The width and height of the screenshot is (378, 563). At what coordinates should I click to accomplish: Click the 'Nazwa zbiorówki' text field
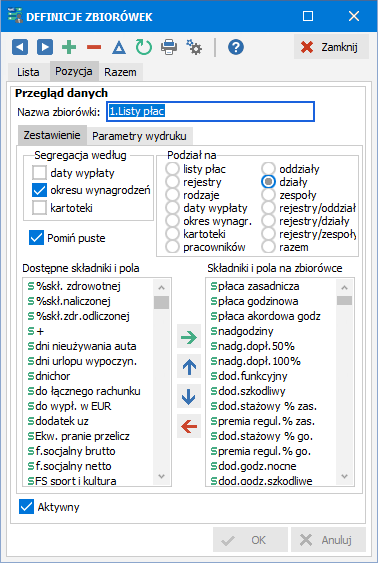tap(210, 112)
